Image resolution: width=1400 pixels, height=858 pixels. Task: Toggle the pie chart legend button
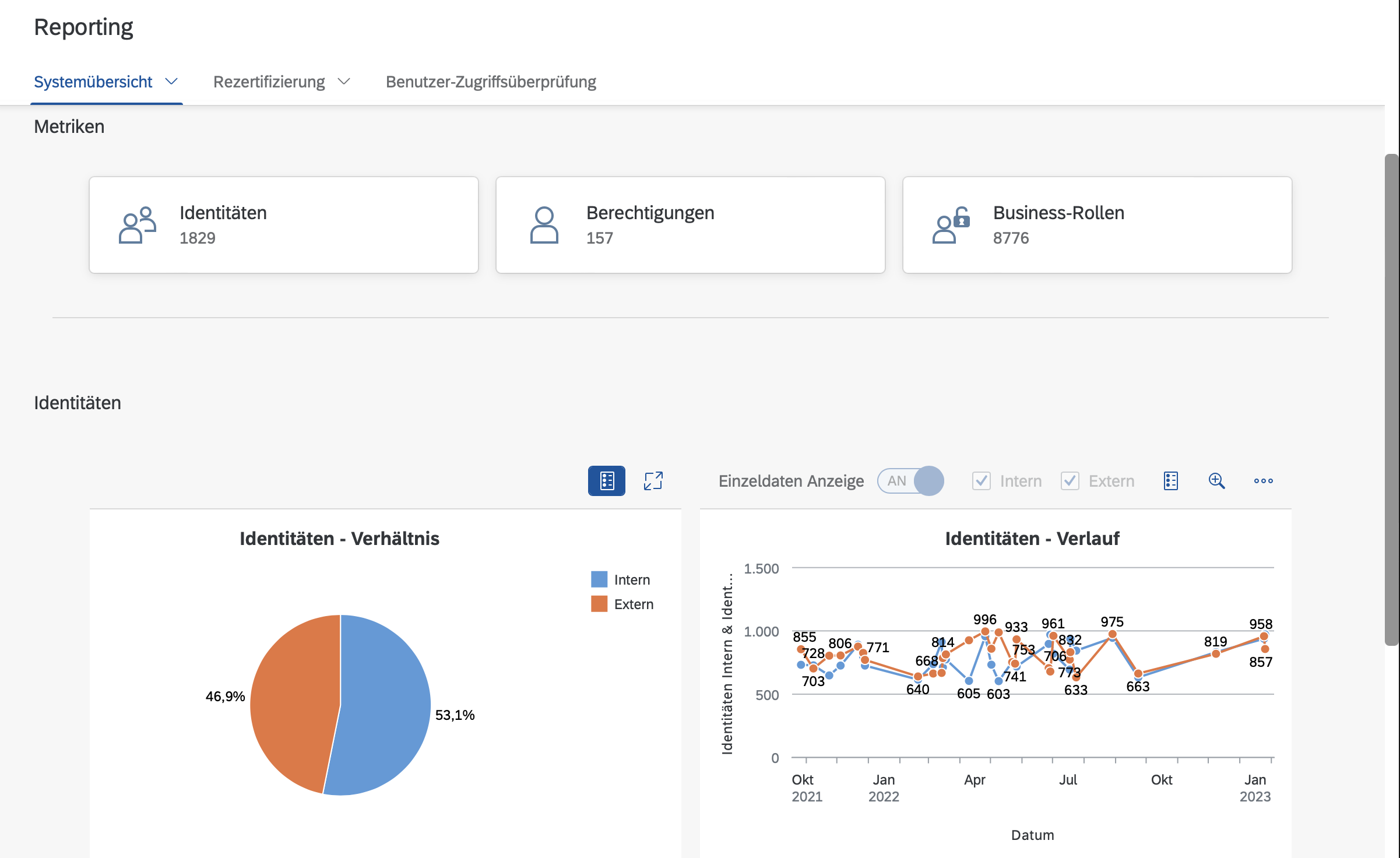[x=607, y=481]
